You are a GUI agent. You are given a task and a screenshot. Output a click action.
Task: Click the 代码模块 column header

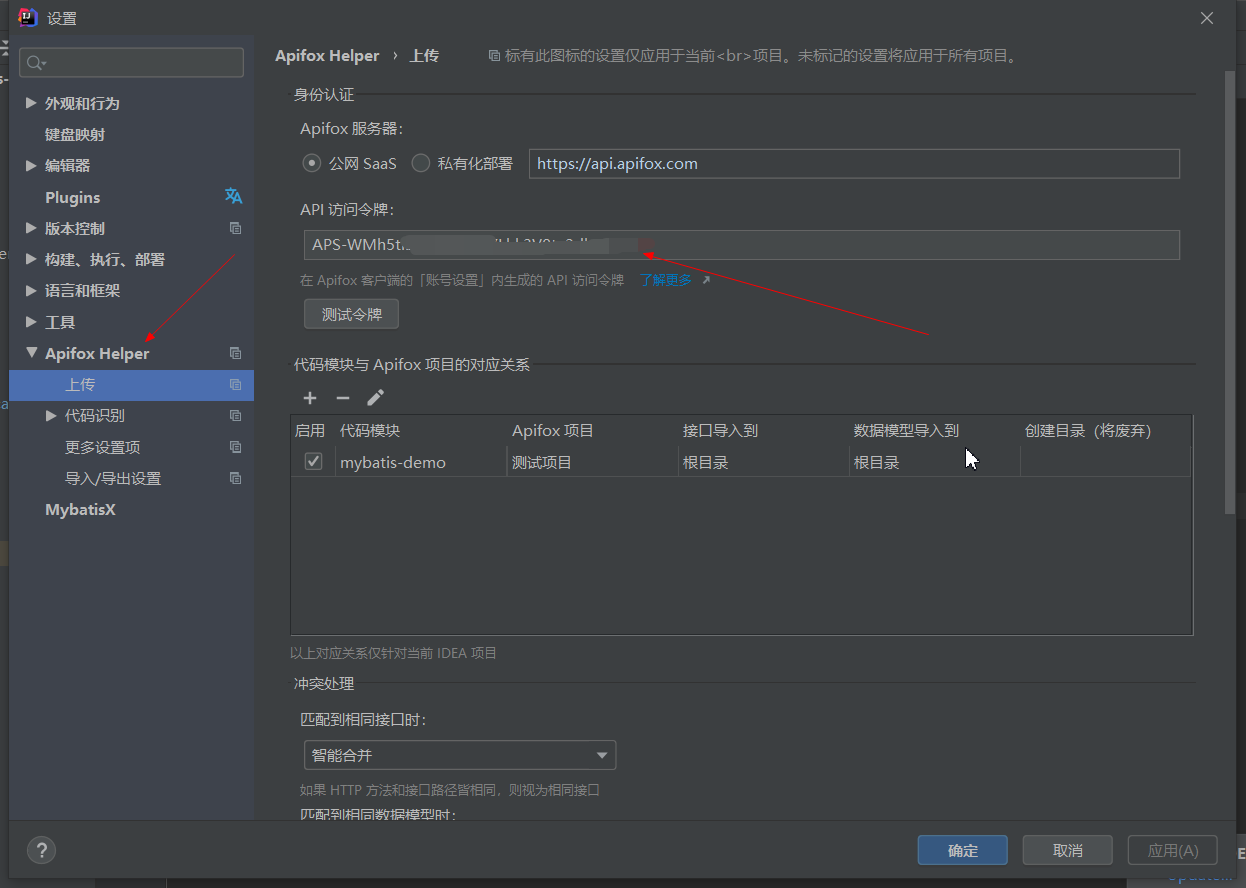click(421, 431)
